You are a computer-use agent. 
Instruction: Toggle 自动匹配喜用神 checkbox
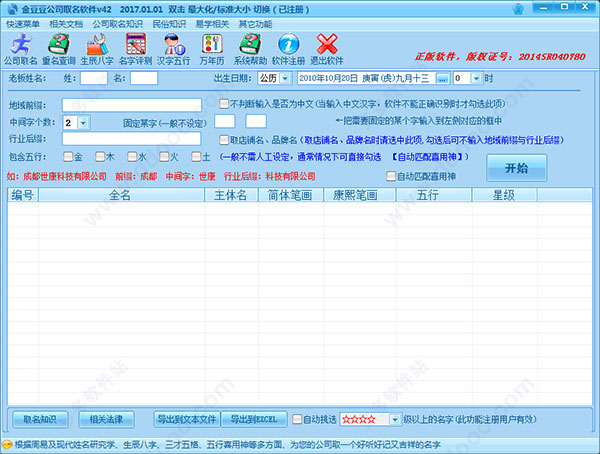coord(391,176)
